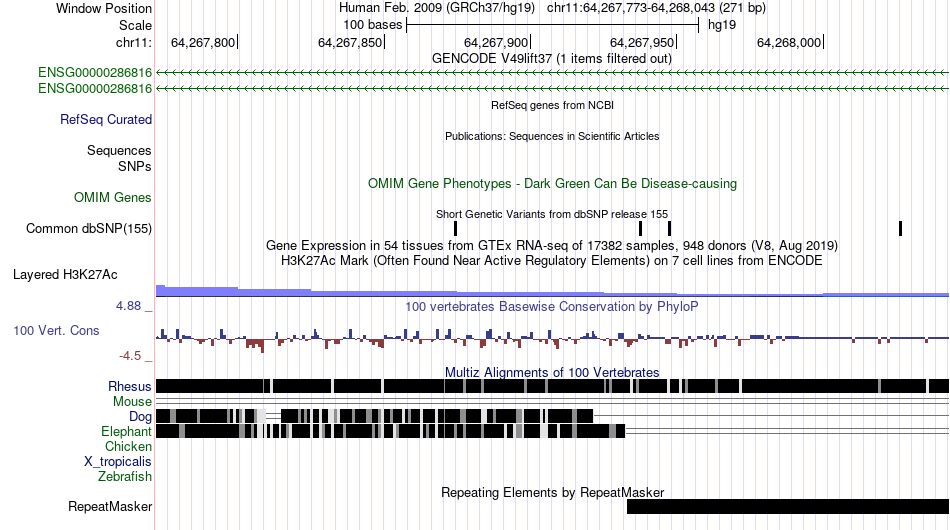Click Repeating Elements by RepeatMasker title
This screenshot has width=950, height=530.
552,492
